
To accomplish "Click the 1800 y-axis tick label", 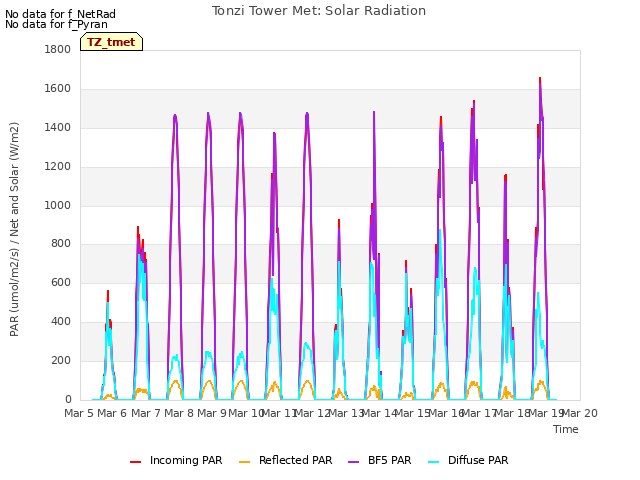I will (x=58, y=49).
